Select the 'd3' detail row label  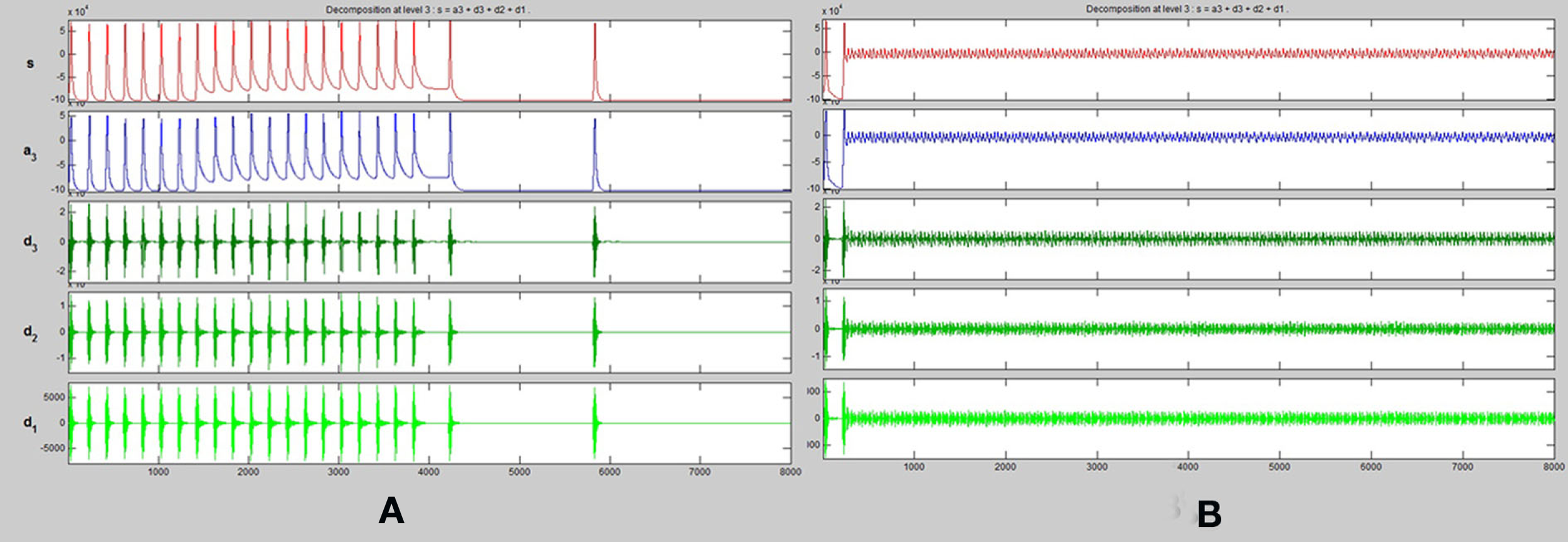pos(30,242)
